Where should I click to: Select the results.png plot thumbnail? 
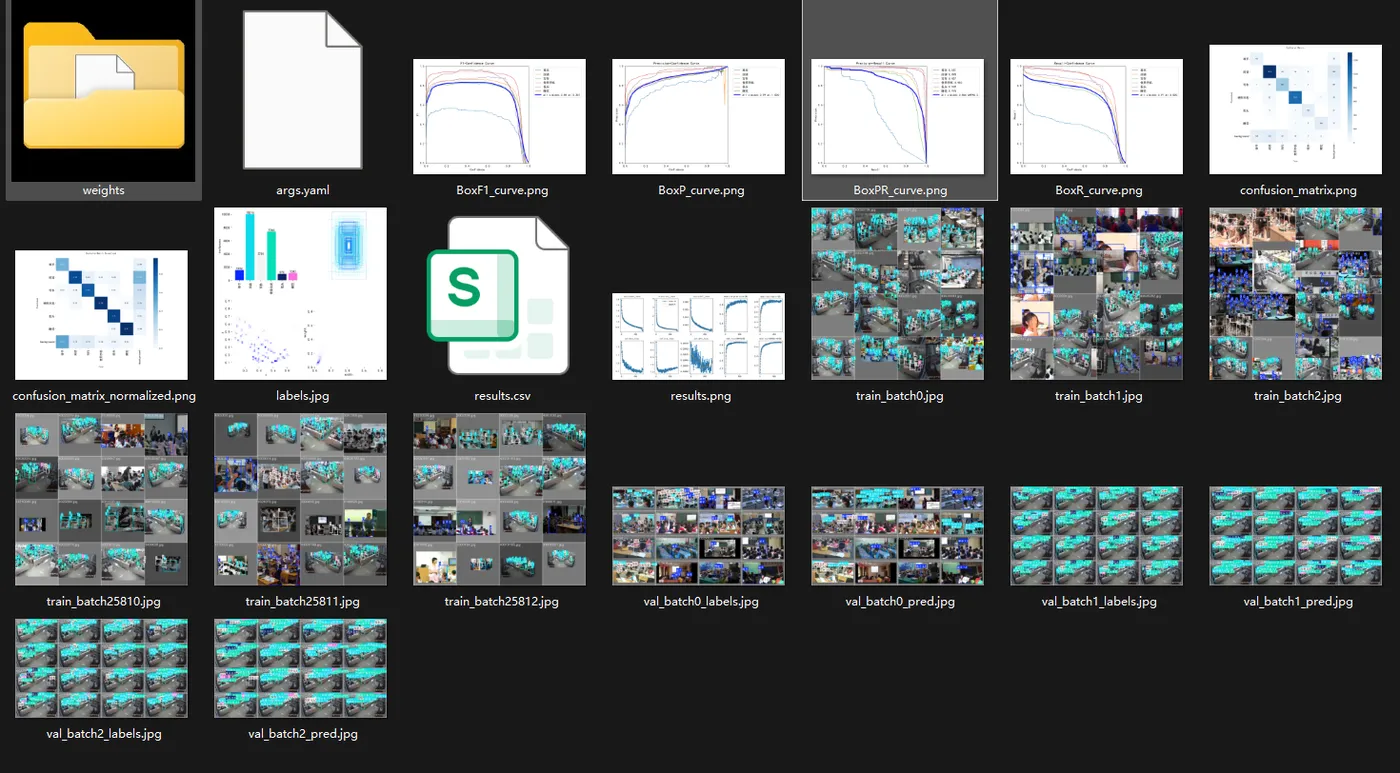click(x=698, y=337)
